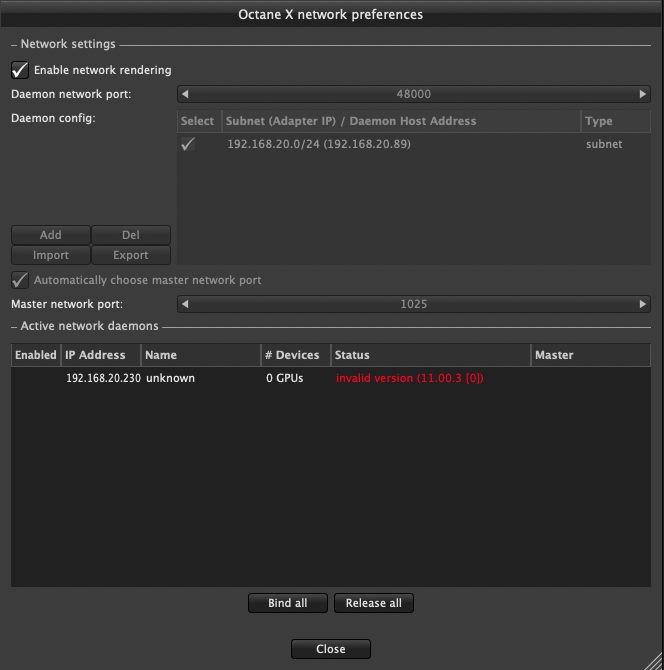Increase Daemon network port with right arrow
This screenshot has width=664, height=670.
(643, 94)
